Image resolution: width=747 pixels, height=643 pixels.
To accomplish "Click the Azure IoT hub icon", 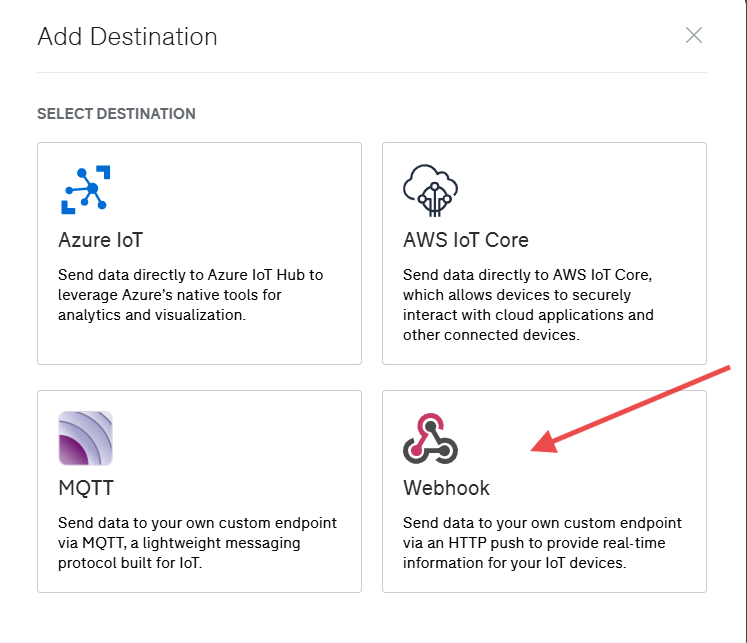I will (x=85, y=189).
